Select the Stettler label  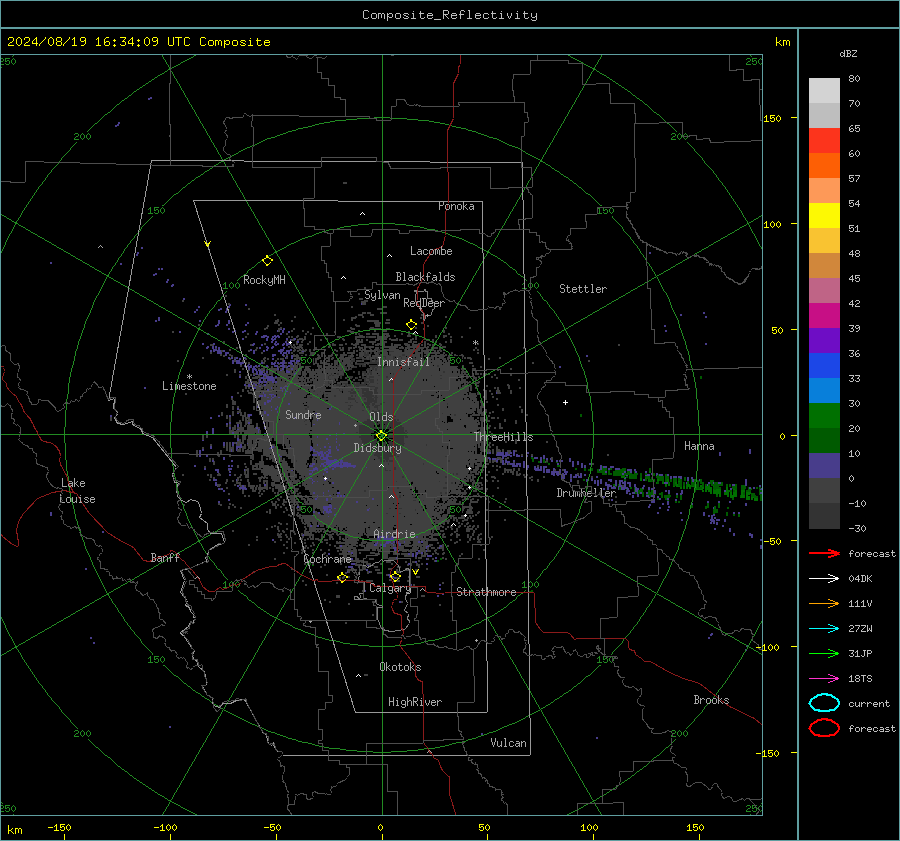coord(583,289)
